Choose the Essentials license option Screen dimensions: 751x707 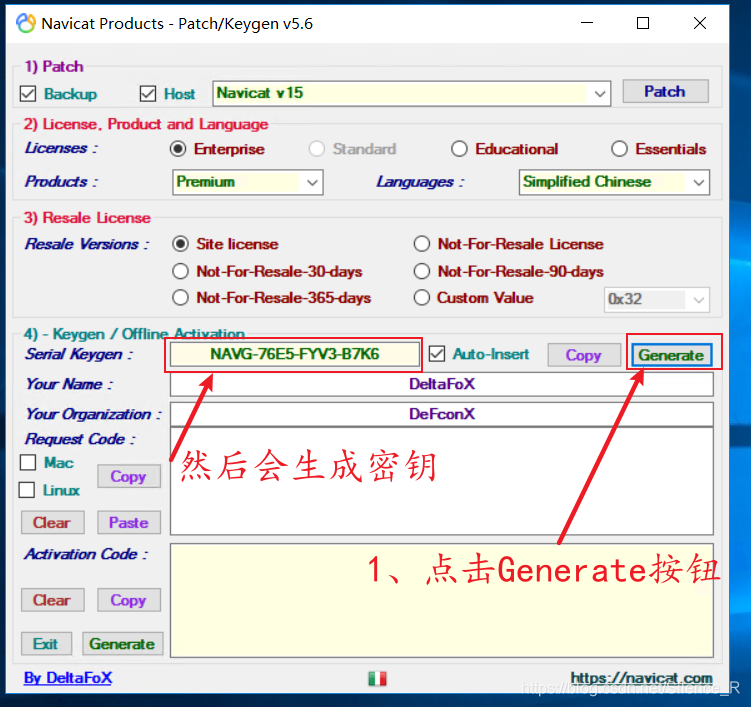(x=619, y=149)
